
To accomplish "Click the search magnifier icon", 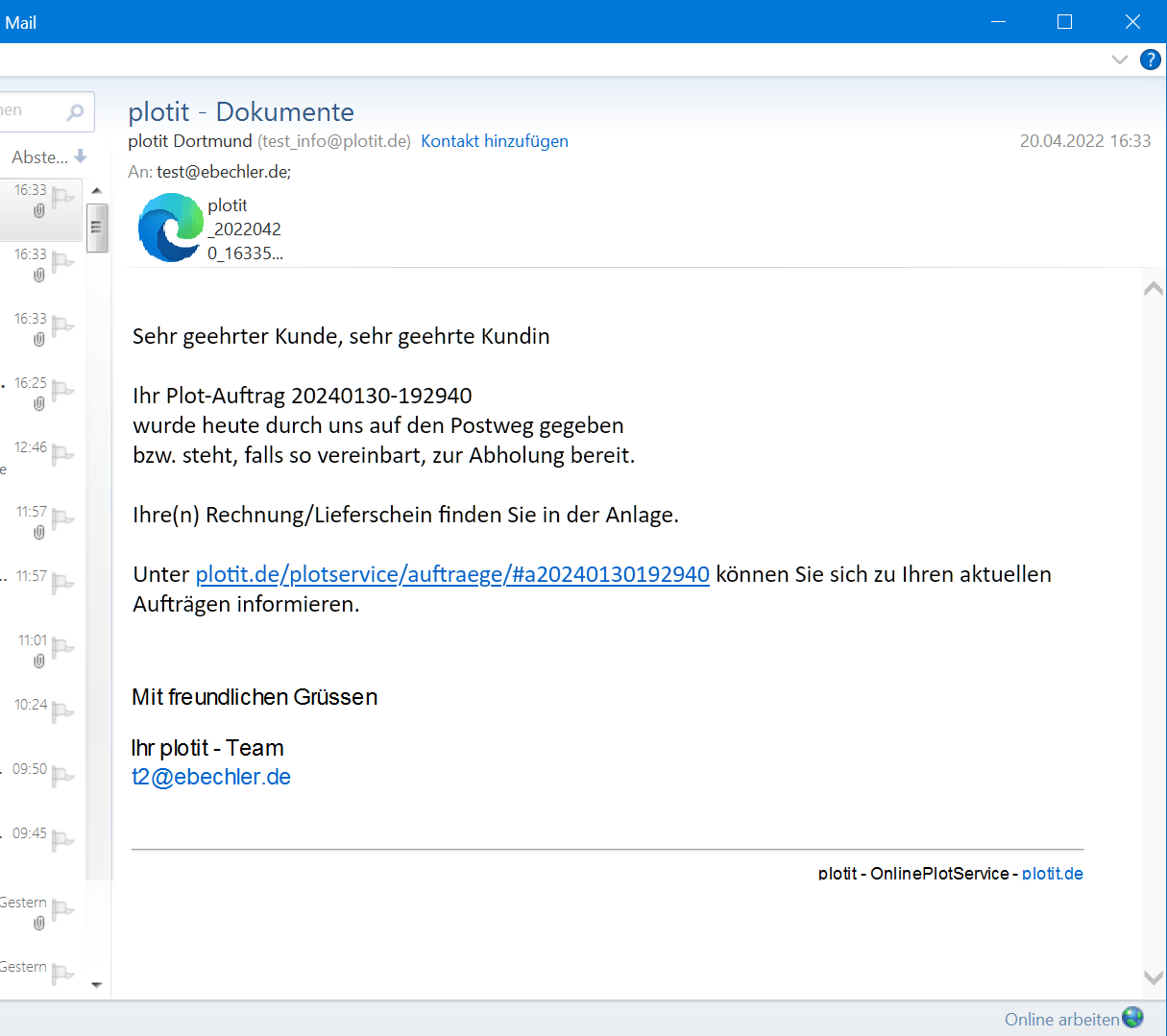I will coord(75,112).
